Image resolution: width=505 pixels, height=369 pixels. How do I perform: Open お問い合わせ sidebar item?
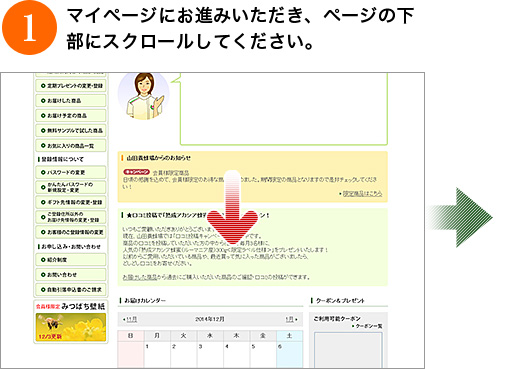pyautogui.click(x=71, y=275)
